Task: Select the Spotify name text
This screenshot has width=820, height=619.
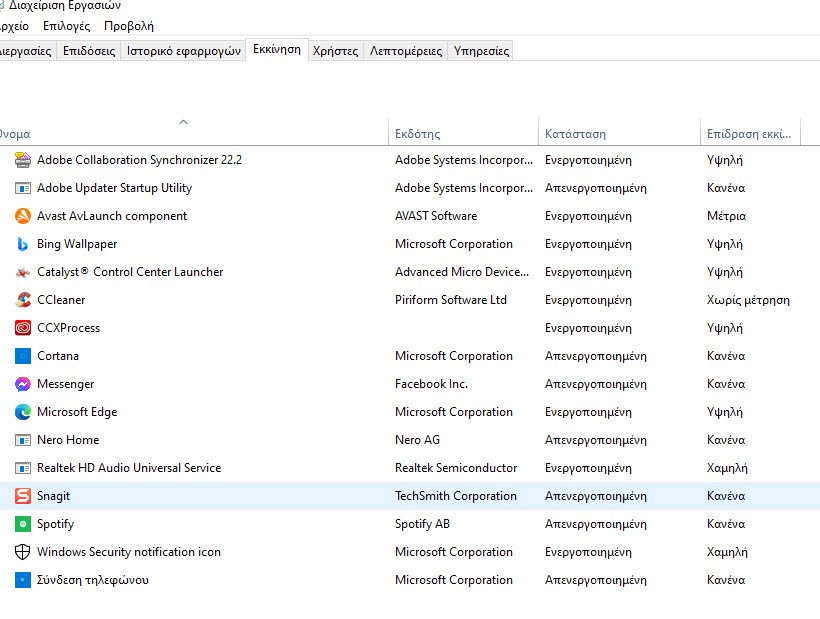Action: 55,524
